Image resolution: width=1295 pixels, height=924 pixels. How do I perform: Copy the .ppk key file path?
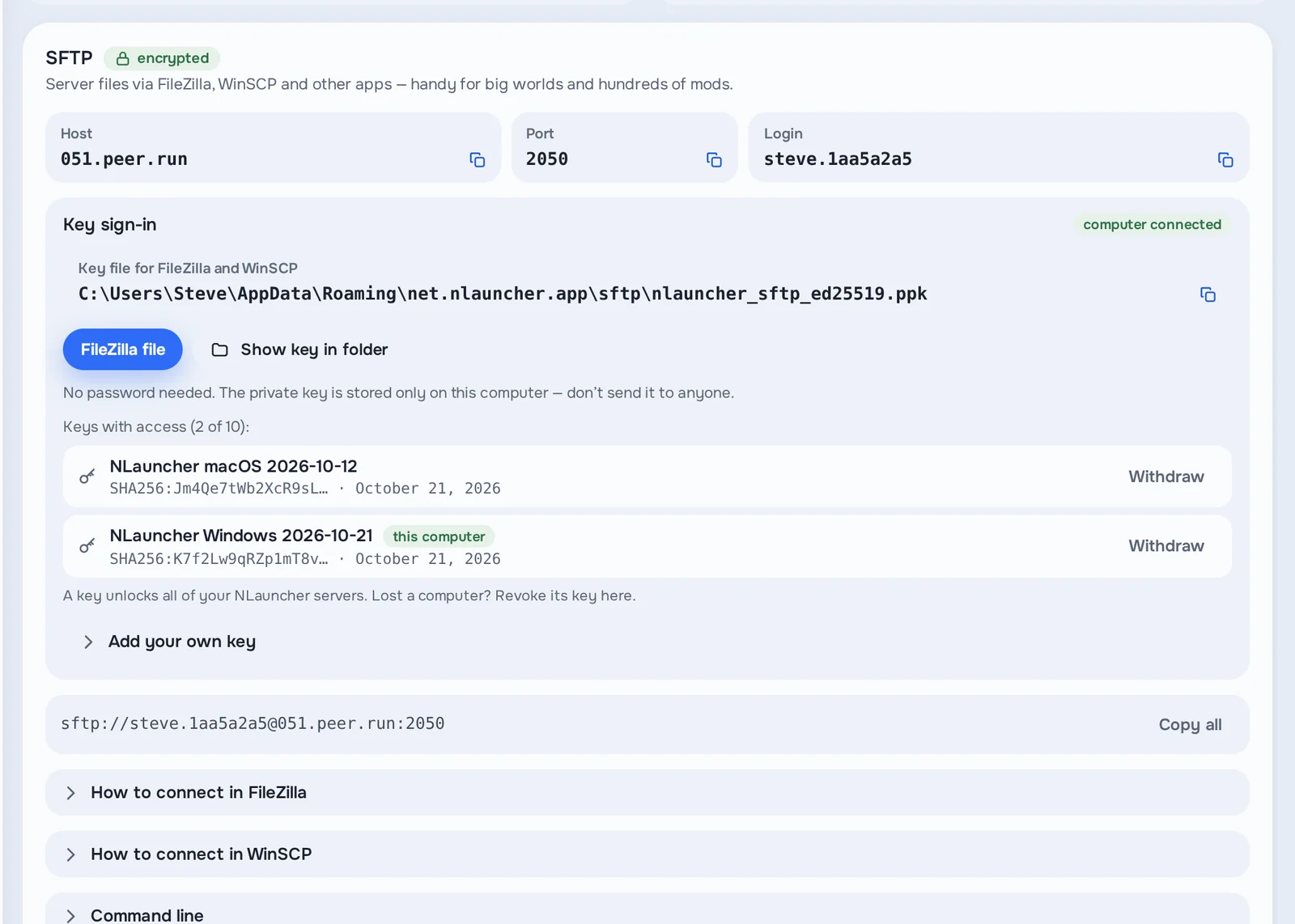click(1208, 295)
